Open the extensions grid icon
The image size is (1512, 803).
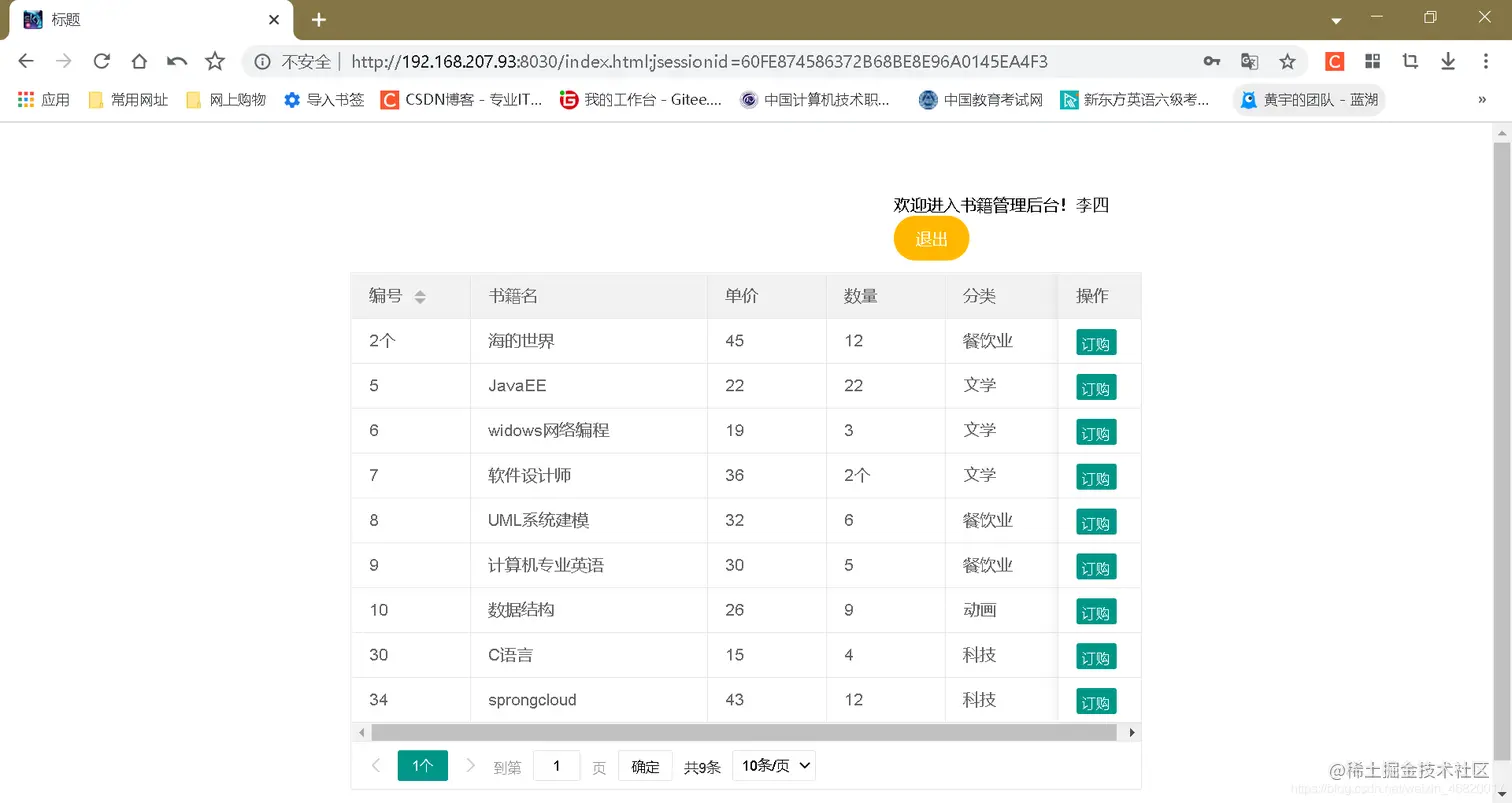click(x=1372, y=61)
